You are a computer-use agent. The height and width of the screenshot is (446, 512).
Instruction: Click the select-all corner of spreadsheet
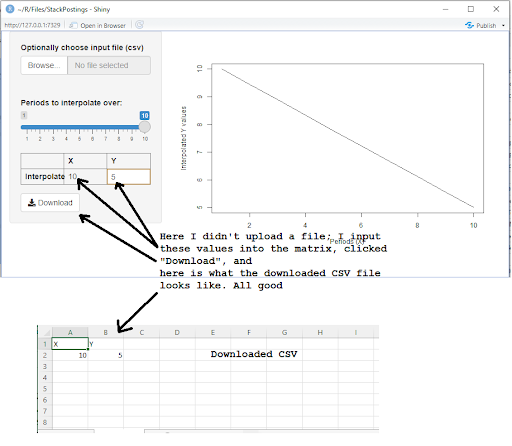pyautogui.click(x=45, y=332)
